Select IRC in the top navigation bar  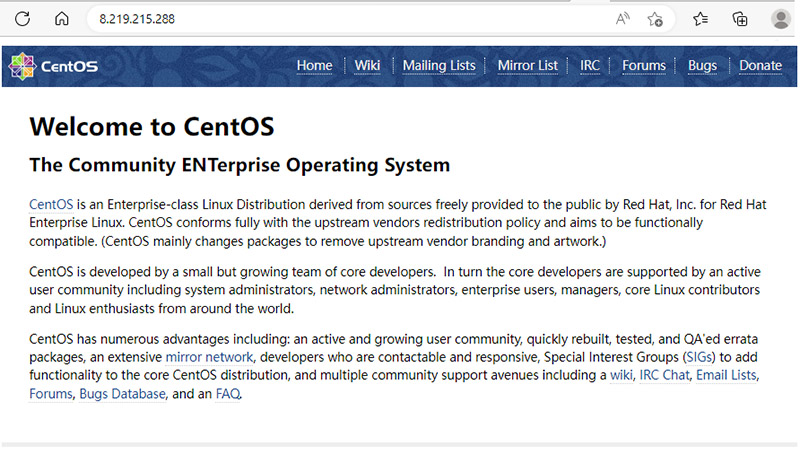coord(590,66)
